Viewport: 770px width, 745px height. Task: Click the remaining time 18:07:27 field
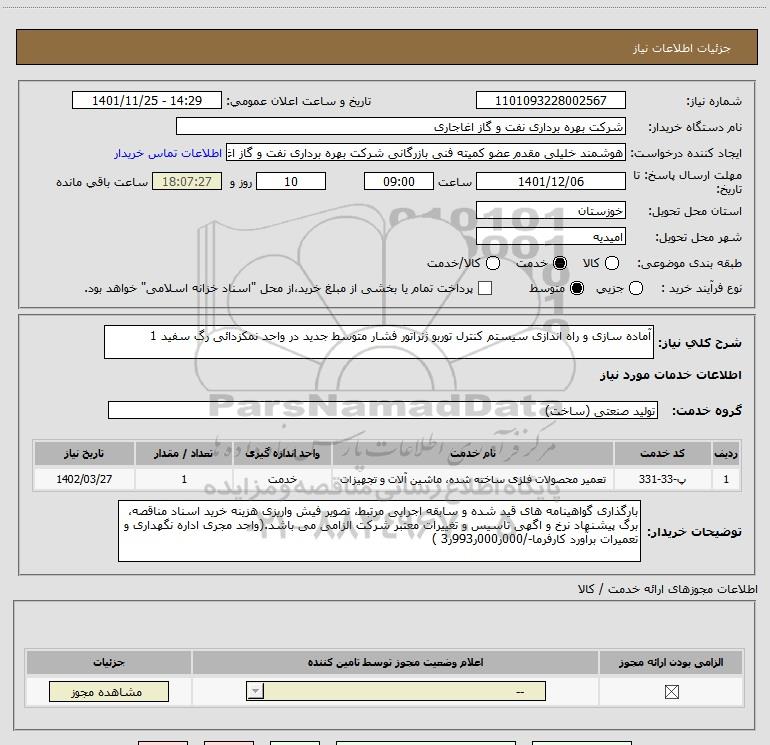[x=187, y=181]
